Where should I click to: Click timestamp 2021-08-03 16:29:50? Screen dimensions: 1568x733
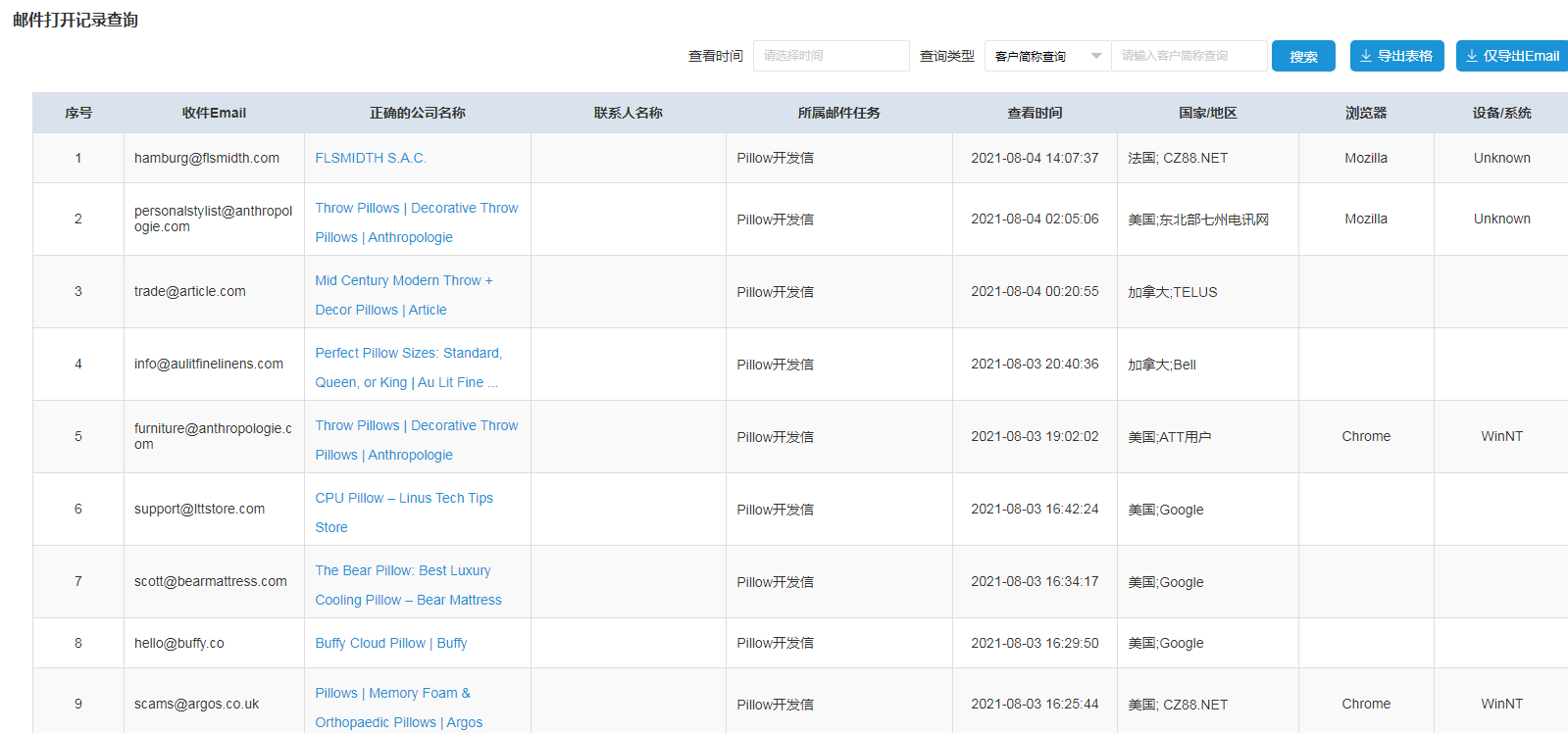1035,643
